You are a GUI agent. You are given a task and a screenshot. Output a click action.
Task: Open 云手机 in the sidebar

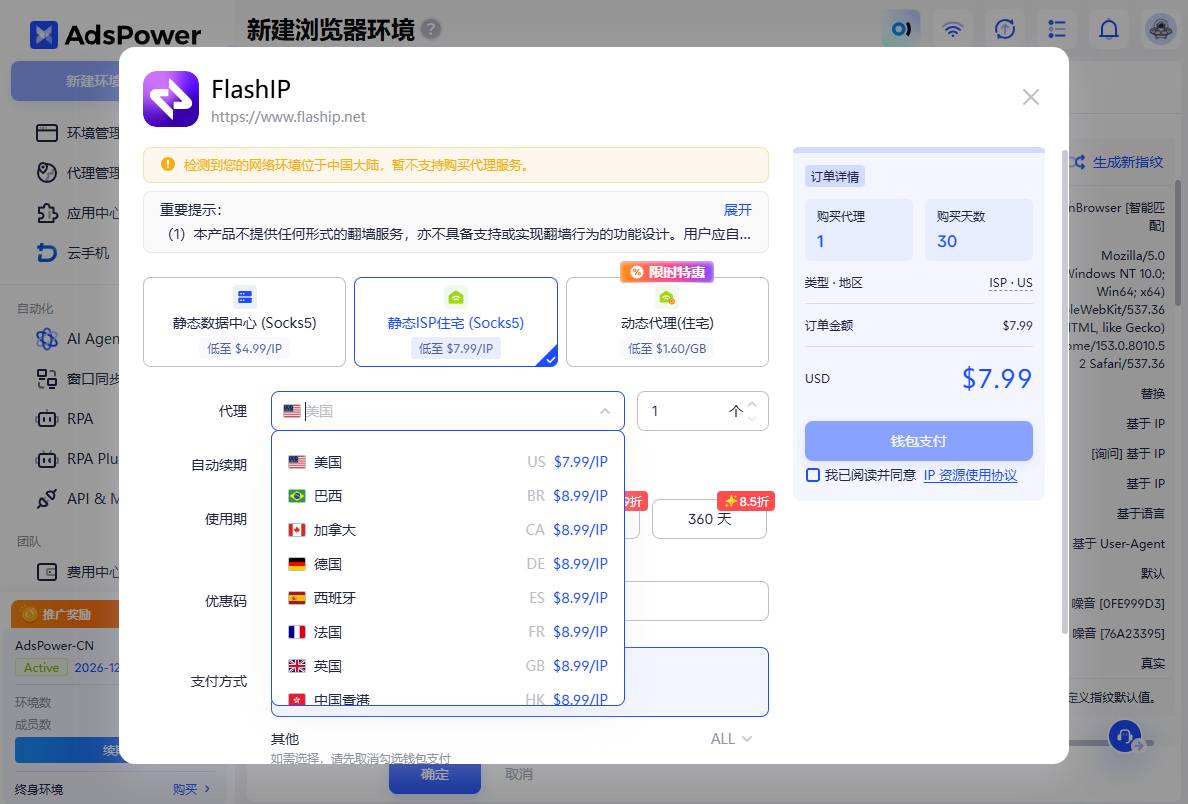(73, 253)
